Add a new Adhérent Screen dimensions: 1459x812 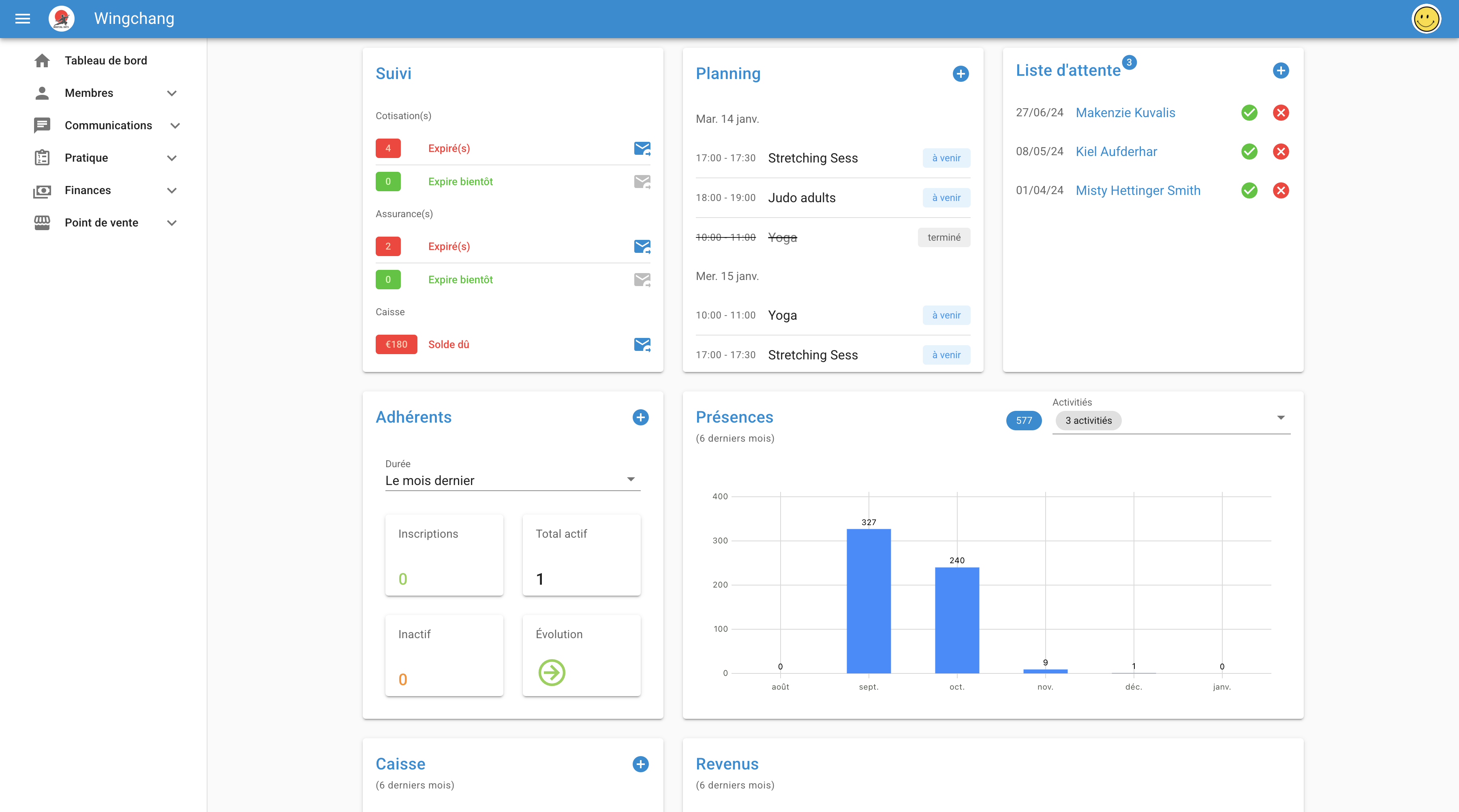click(x=640, y=417)
